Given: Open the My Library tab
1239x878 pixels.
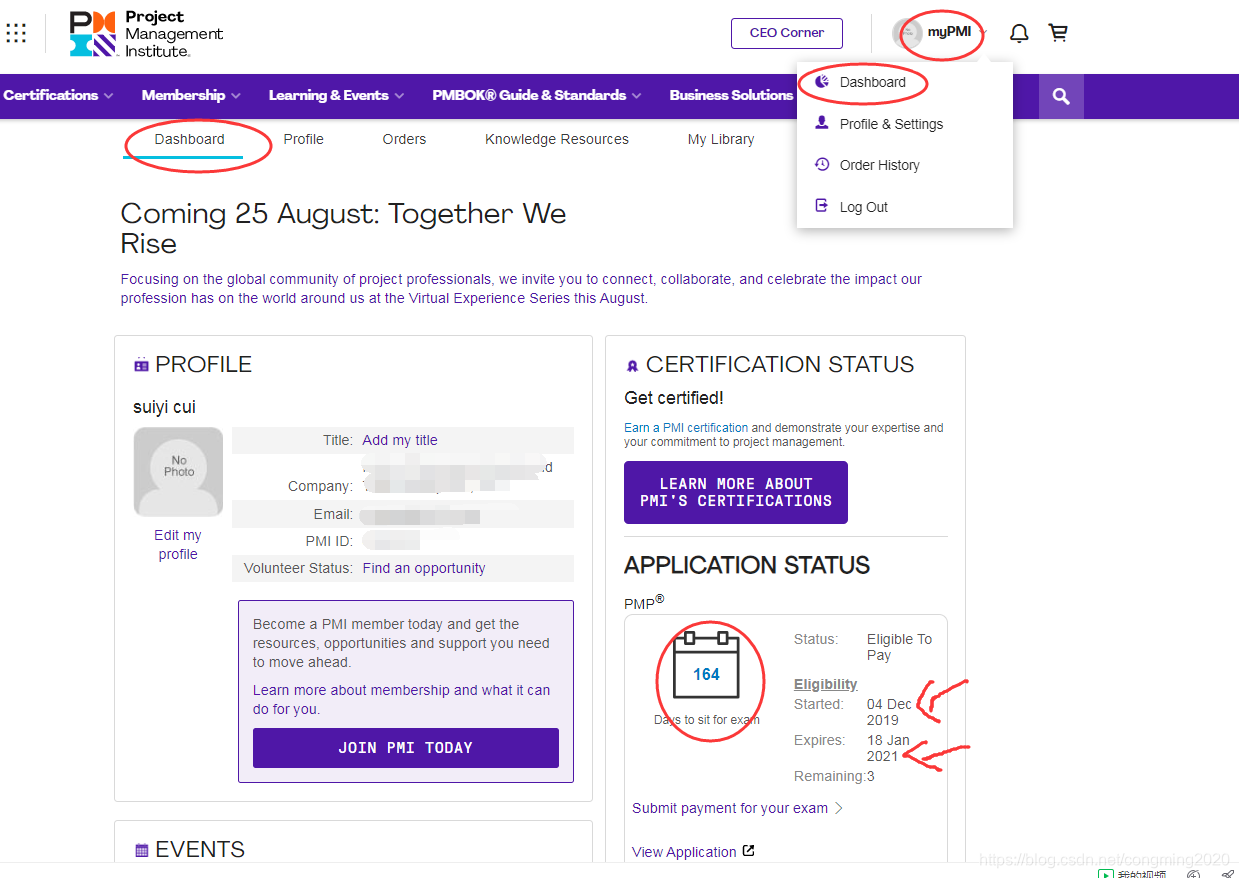Looking at the screenshot, I should (721, 140).
